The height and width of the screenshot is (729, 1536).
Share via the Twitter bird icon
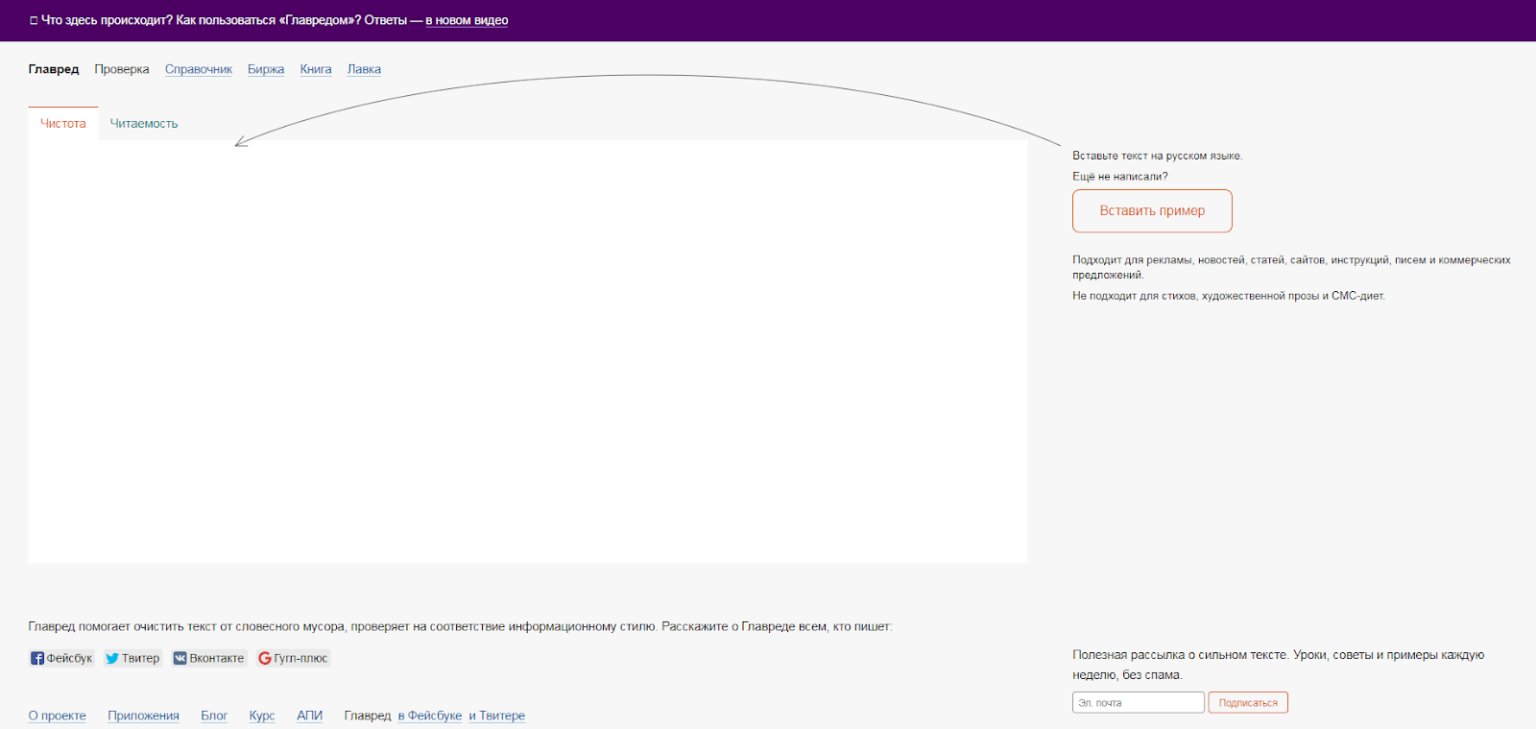click(113, 658)
